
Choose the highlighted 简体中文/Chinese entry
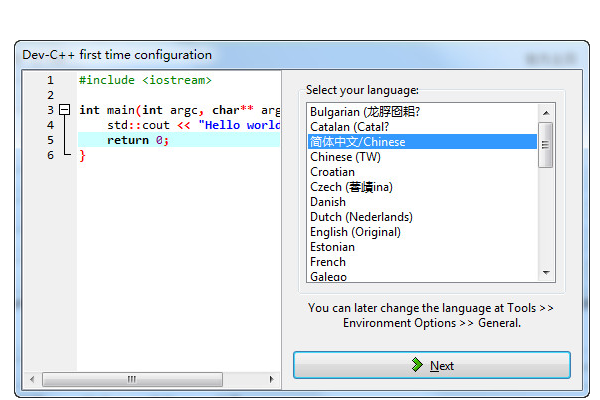[x=357, y=142]
